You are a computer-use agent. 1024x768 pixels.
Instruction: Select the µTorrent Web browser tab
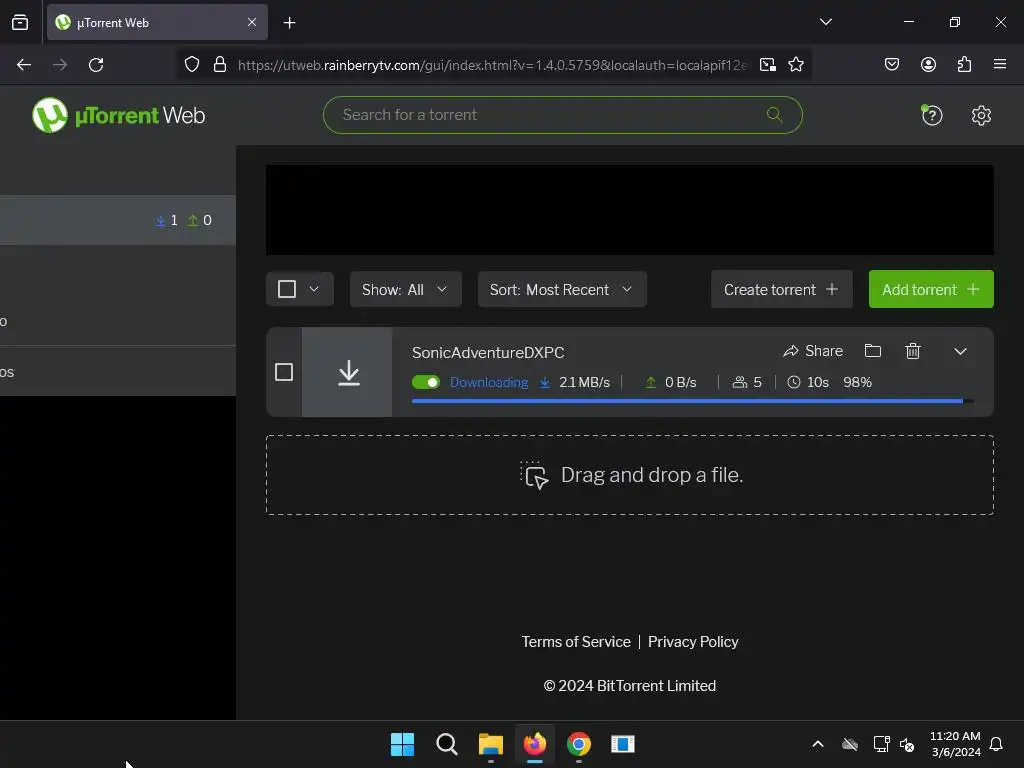[157, 22]
